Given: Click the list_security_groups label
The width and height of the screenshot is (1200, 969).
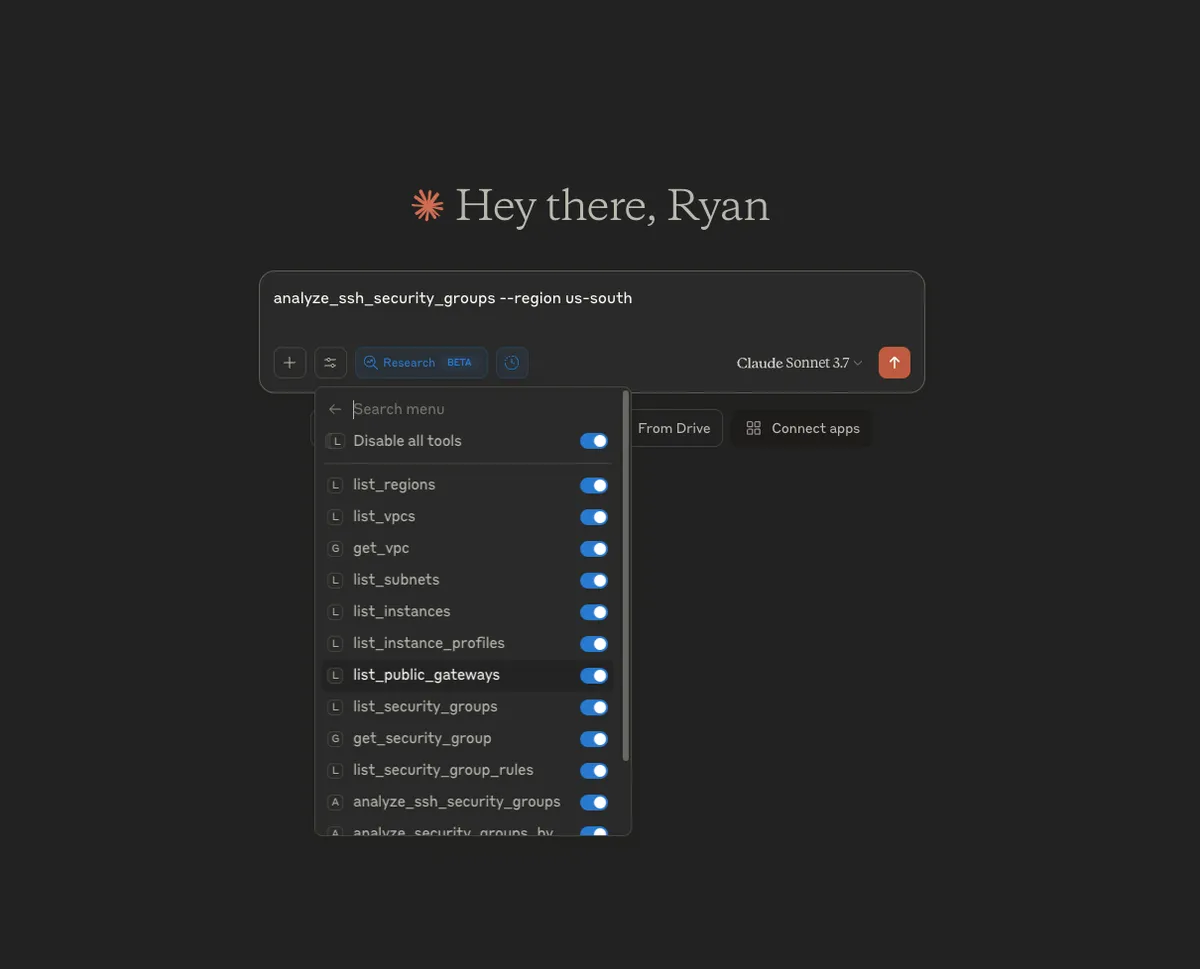Looking at the screenshot, I should (x=425, y=706).
